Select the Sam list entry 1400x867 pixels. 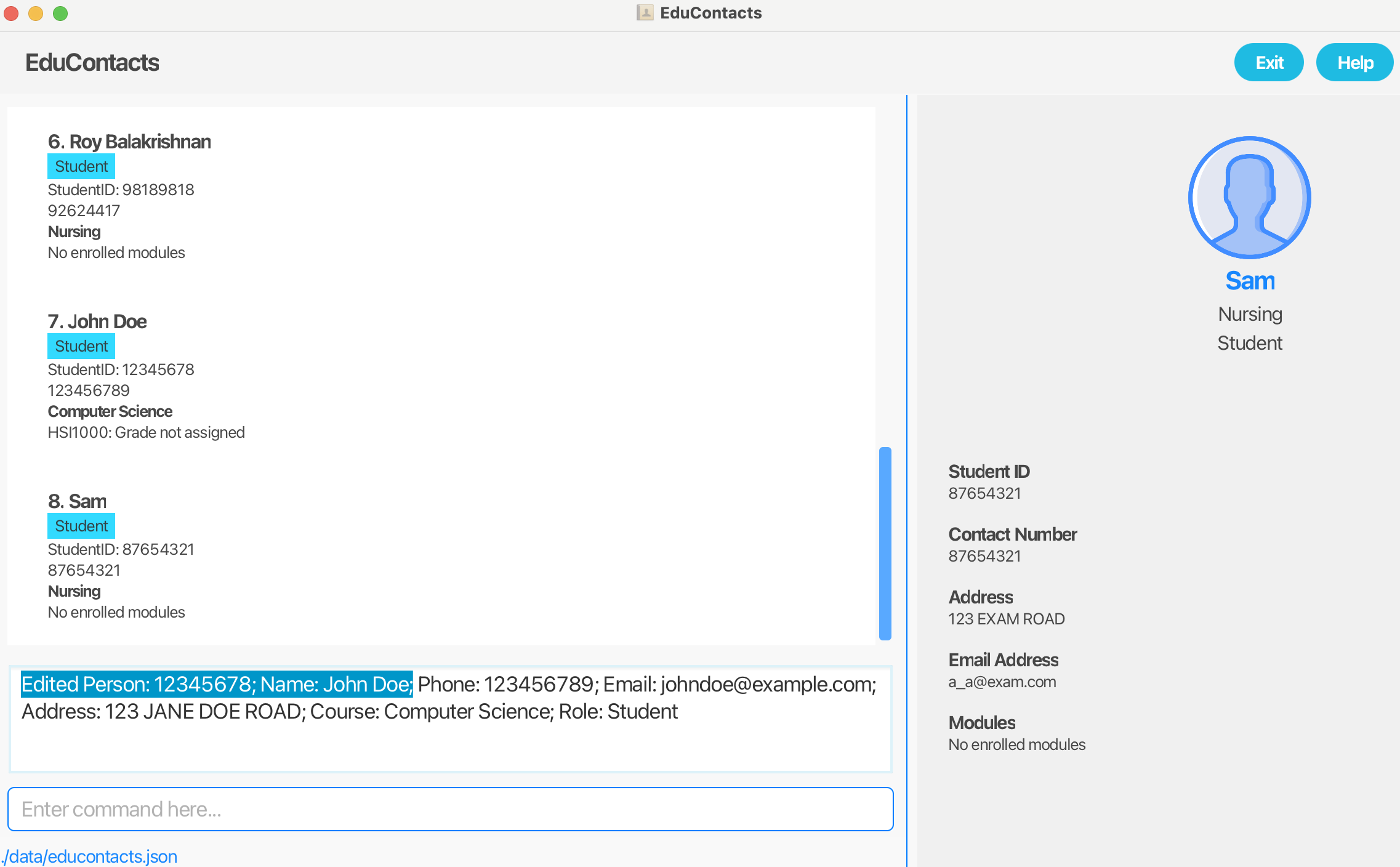(x=78, y=501)
